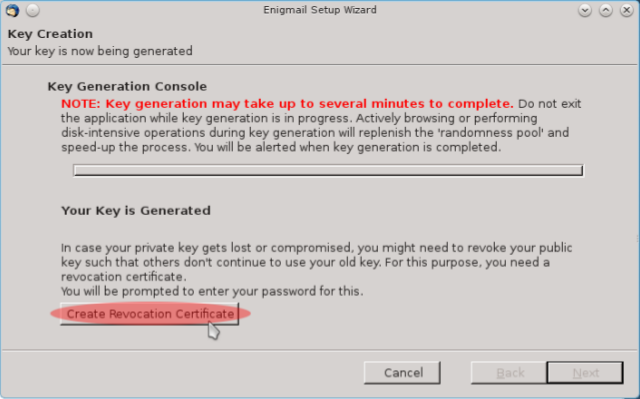Click the 'Your Key is Generated' heading
The height and width of the screenshot is (399, 640).
tap(136, 211)
